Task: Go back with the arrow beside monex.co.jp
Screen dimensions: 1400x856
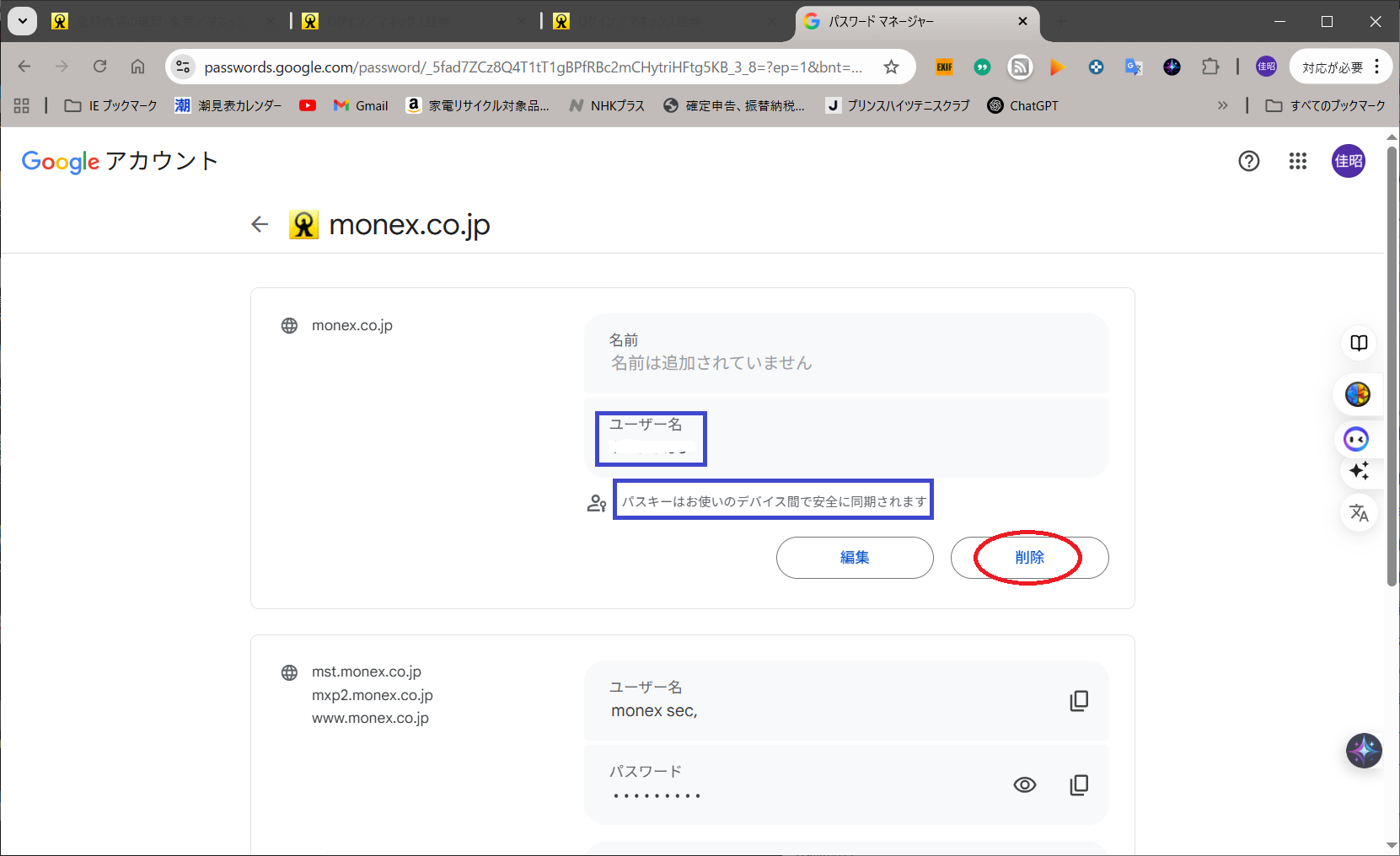Action: pos(260,224)
